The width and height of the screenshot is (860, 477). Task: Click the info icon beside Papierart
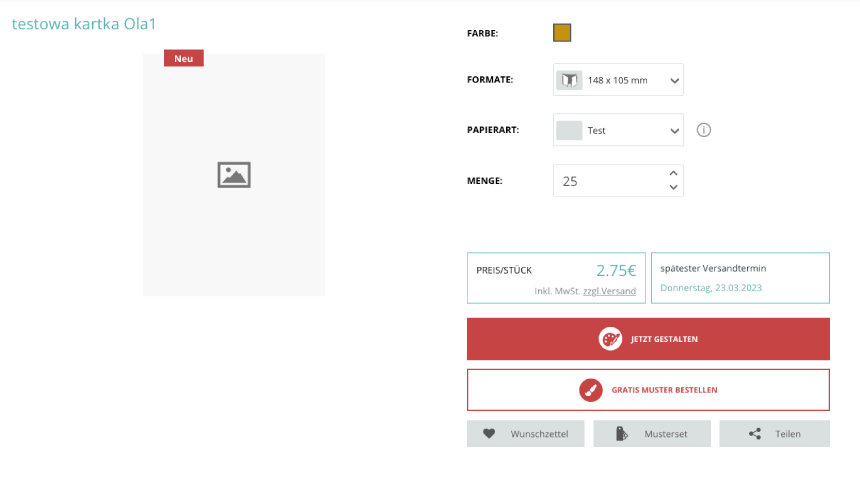coord(703,130)
